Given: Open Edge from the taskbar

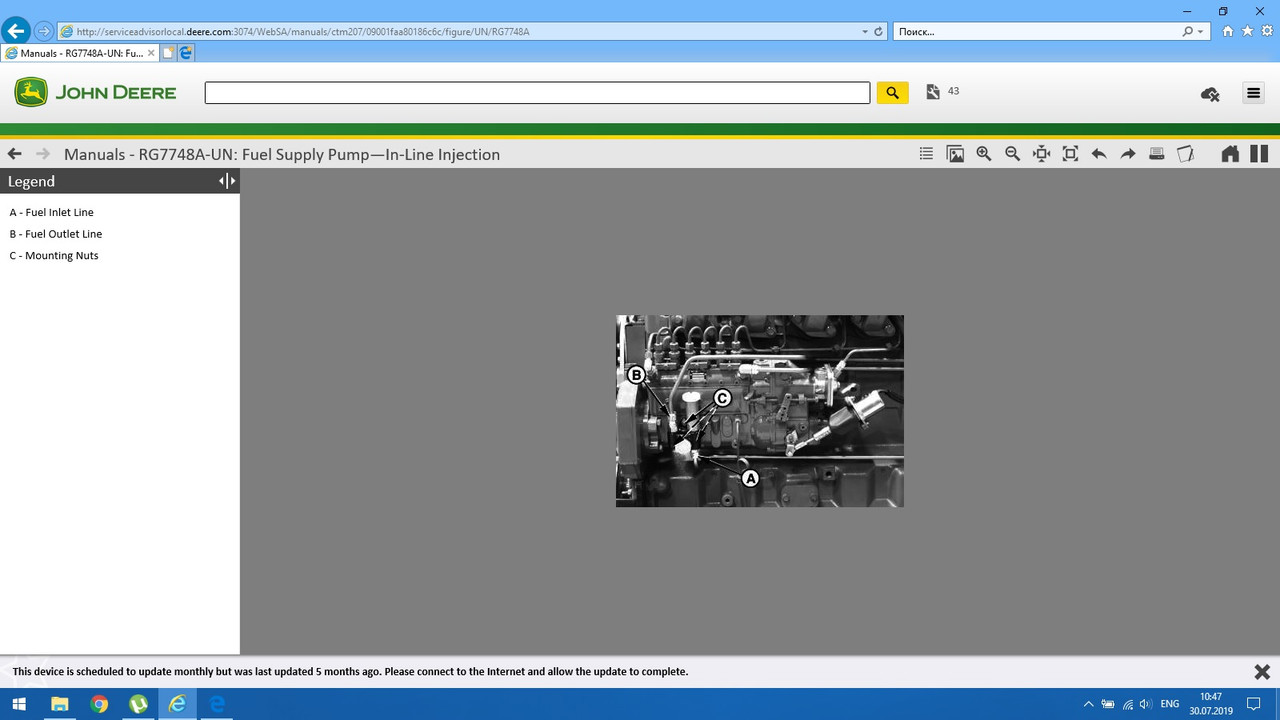Looking at the screenshot, I should [217, 704].
